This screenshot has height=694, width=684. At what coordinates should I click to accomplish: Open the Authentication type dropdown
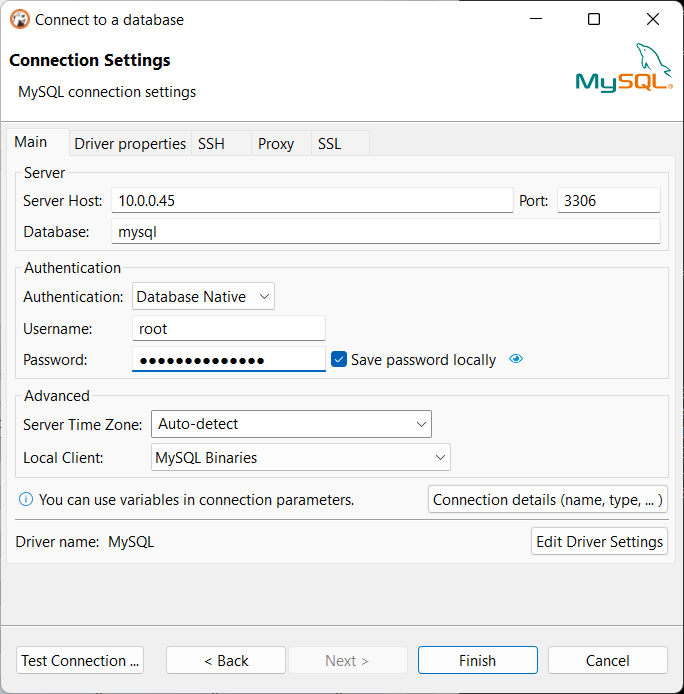click(x=203, y=296)
